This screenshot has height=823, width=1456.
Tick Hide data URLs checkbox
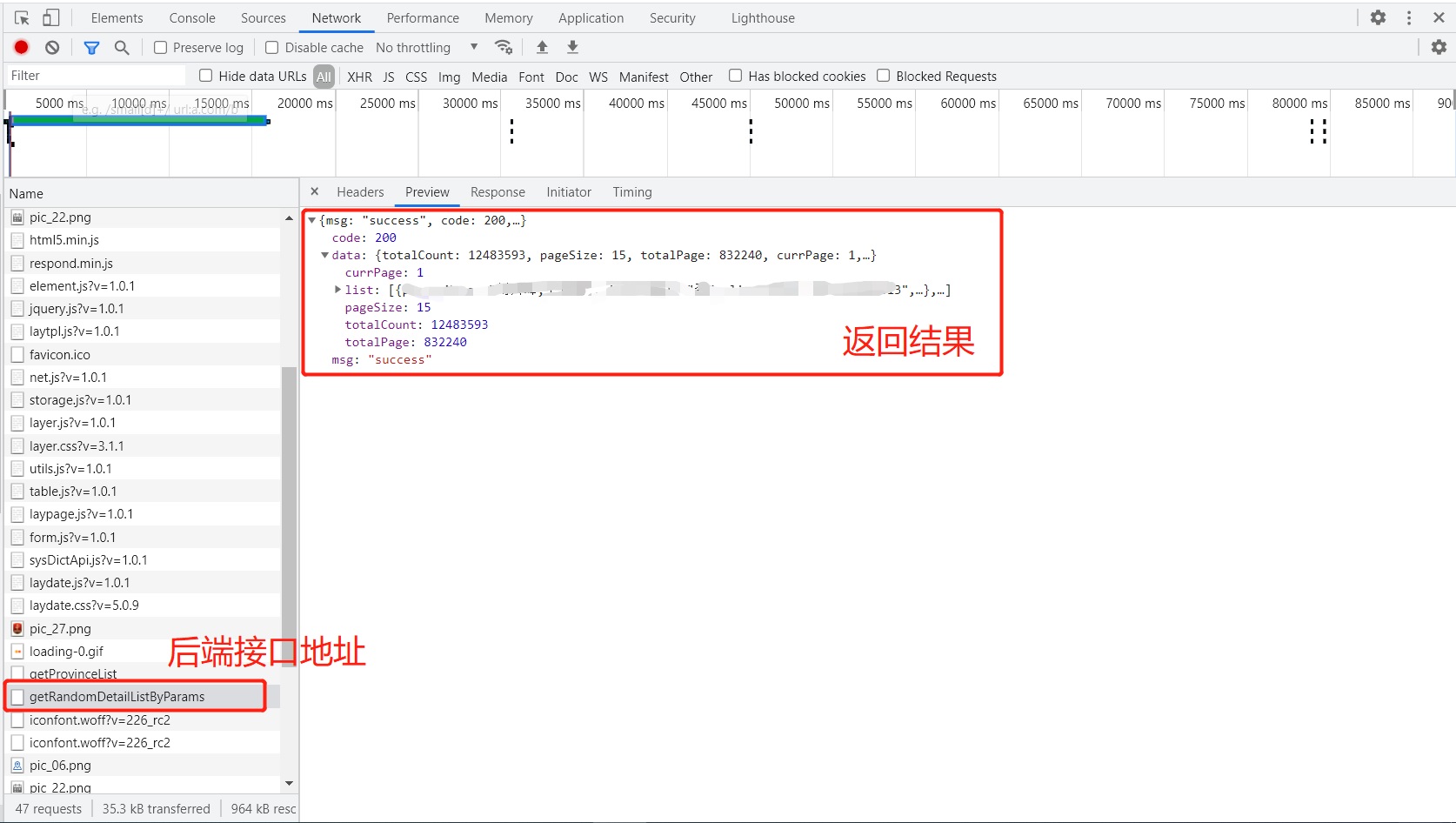206,76
